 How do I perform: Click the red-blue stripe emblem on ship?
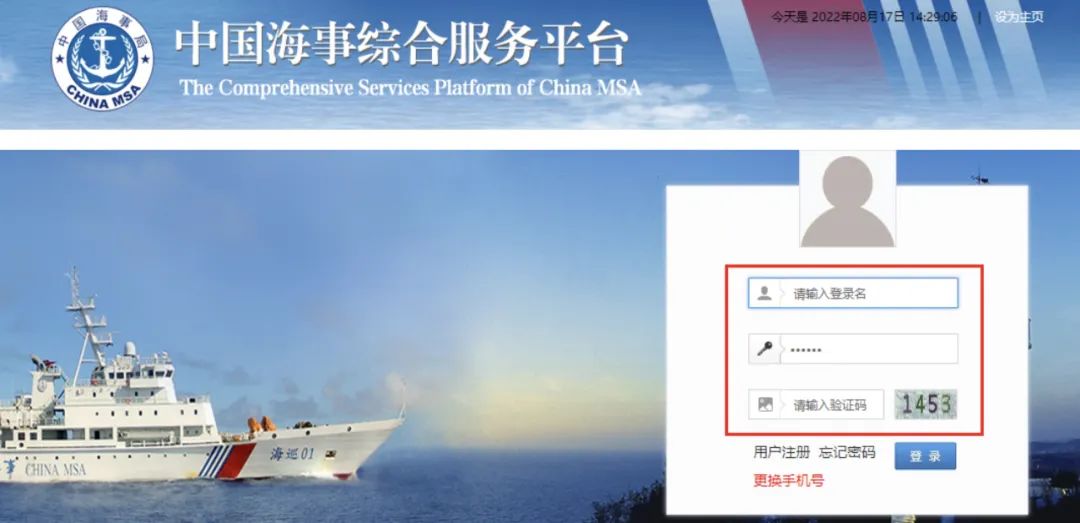coord(227,460)
